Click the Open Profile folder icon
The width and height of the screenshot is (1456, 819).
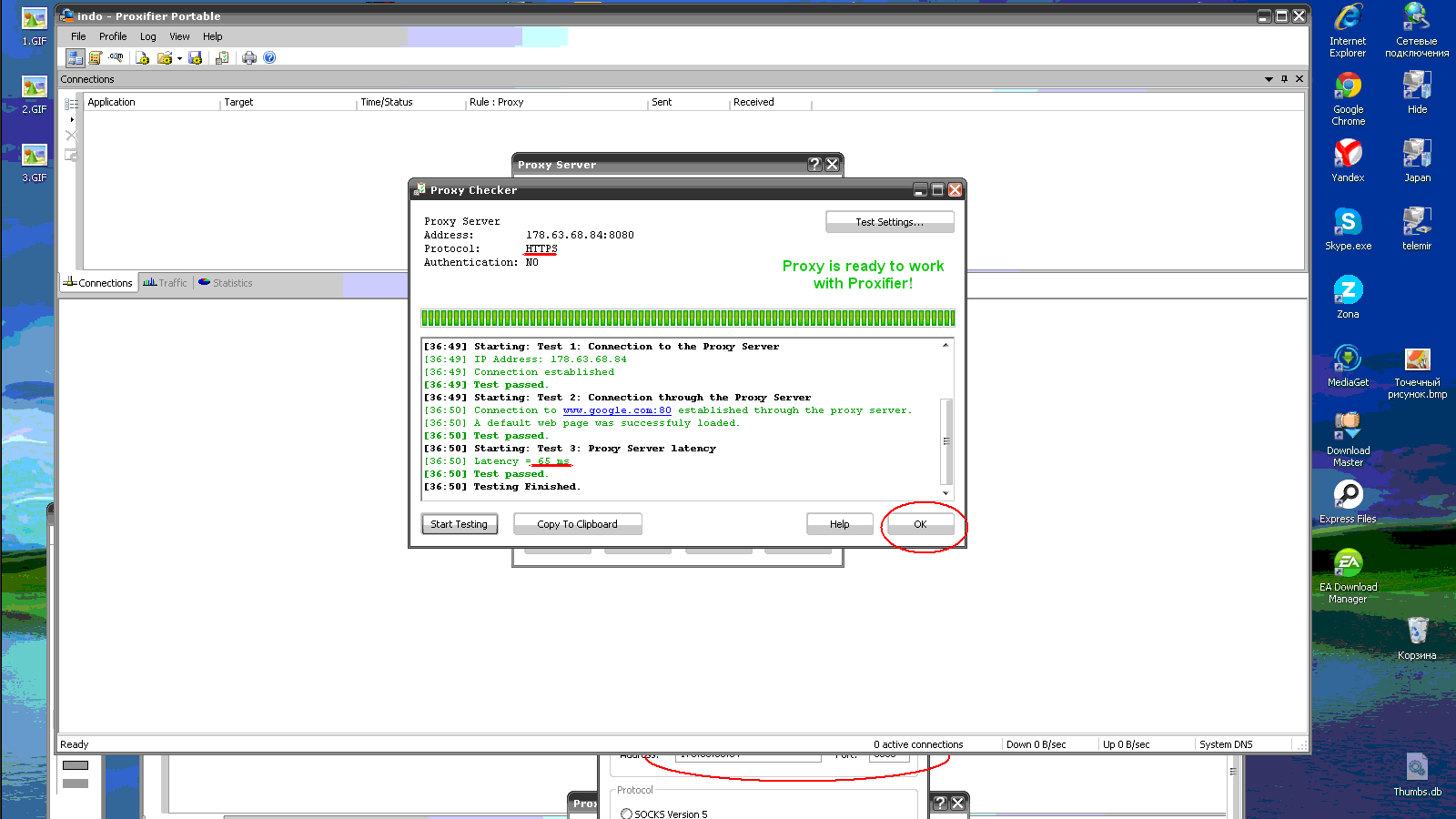pos(165,57)
